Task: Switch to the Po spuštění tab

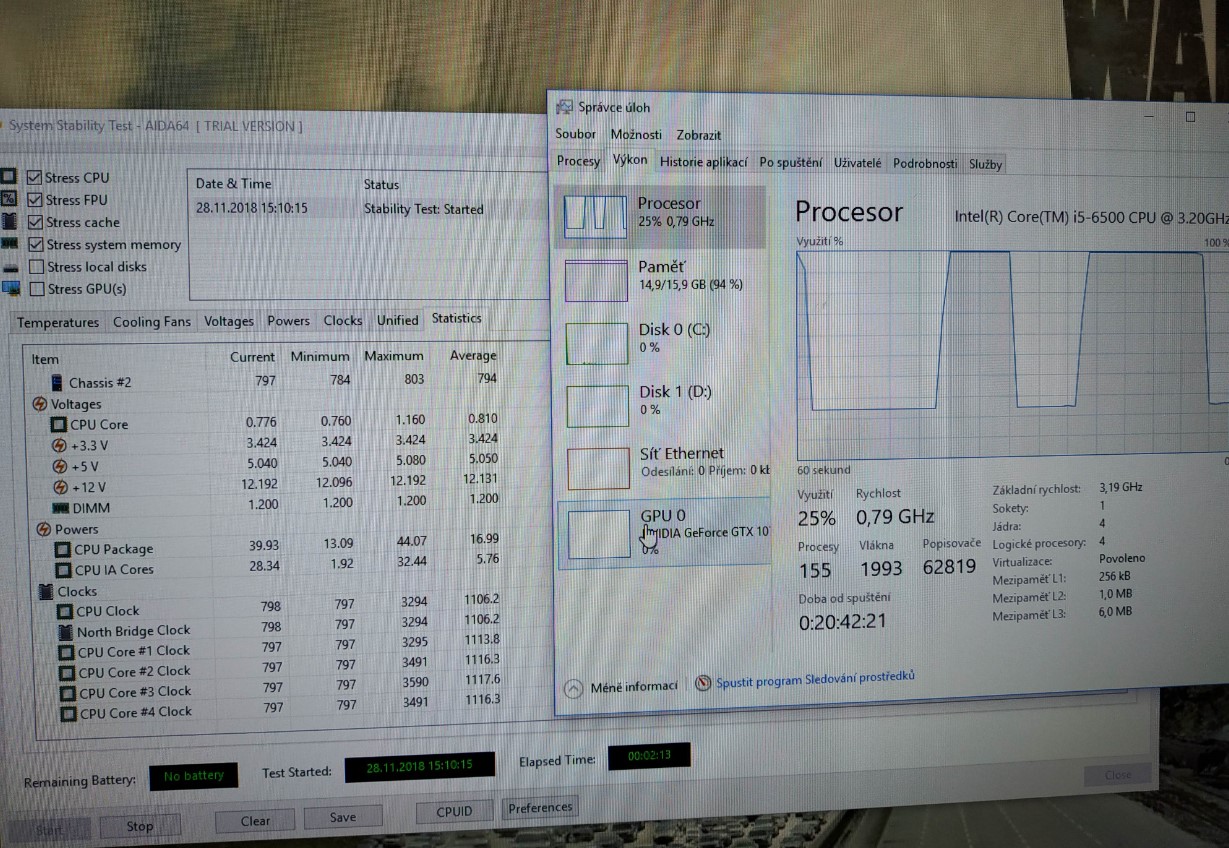Action: point(790,162)
